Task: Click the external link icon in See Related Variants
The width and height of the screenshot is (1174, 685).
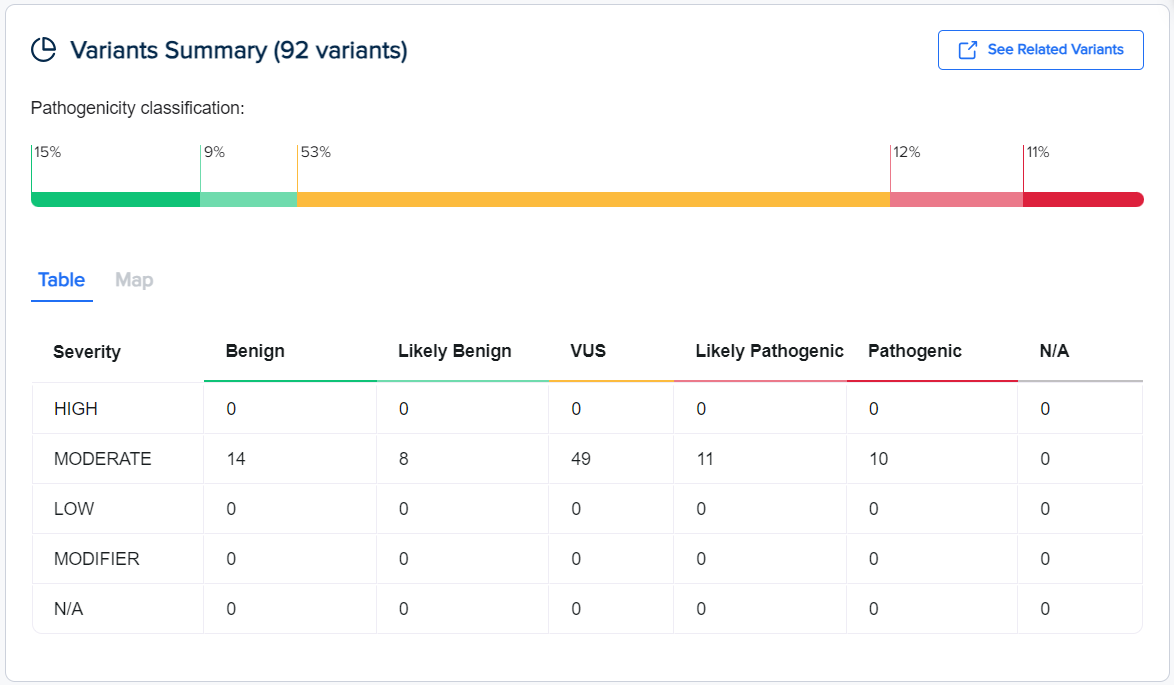Action: click(x=967, y=50)
